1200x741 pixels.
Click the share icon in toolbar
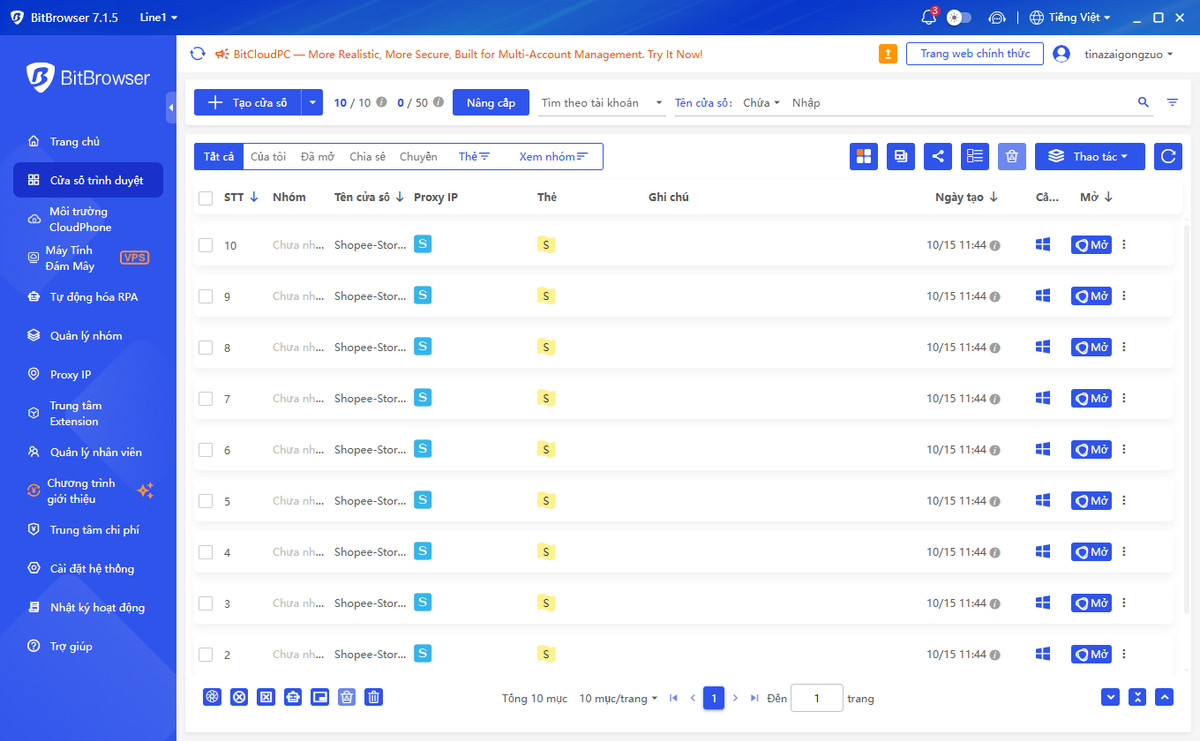click(938, 156)
